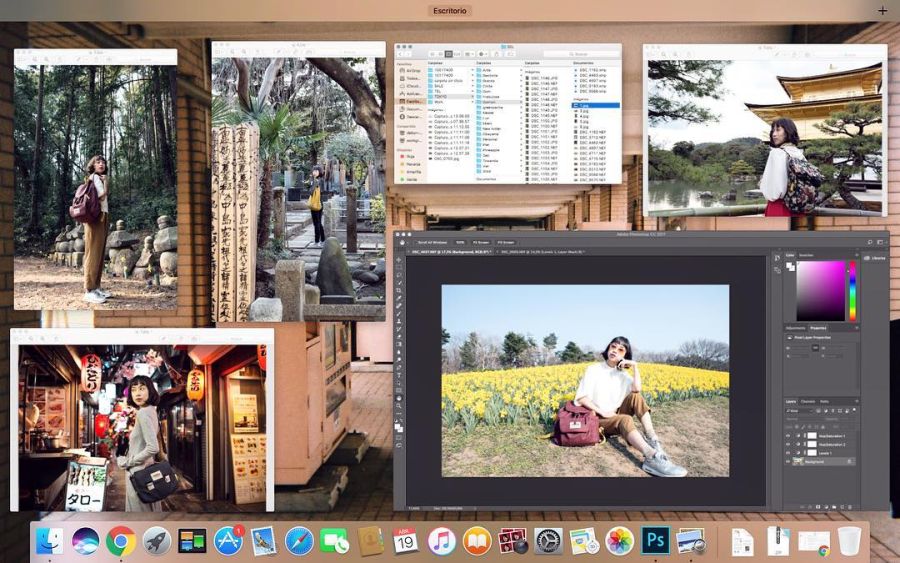Open Photoshop from the Dock
Image resolution: width=900 pixels, height=563 pixels.
click(655, 540)
